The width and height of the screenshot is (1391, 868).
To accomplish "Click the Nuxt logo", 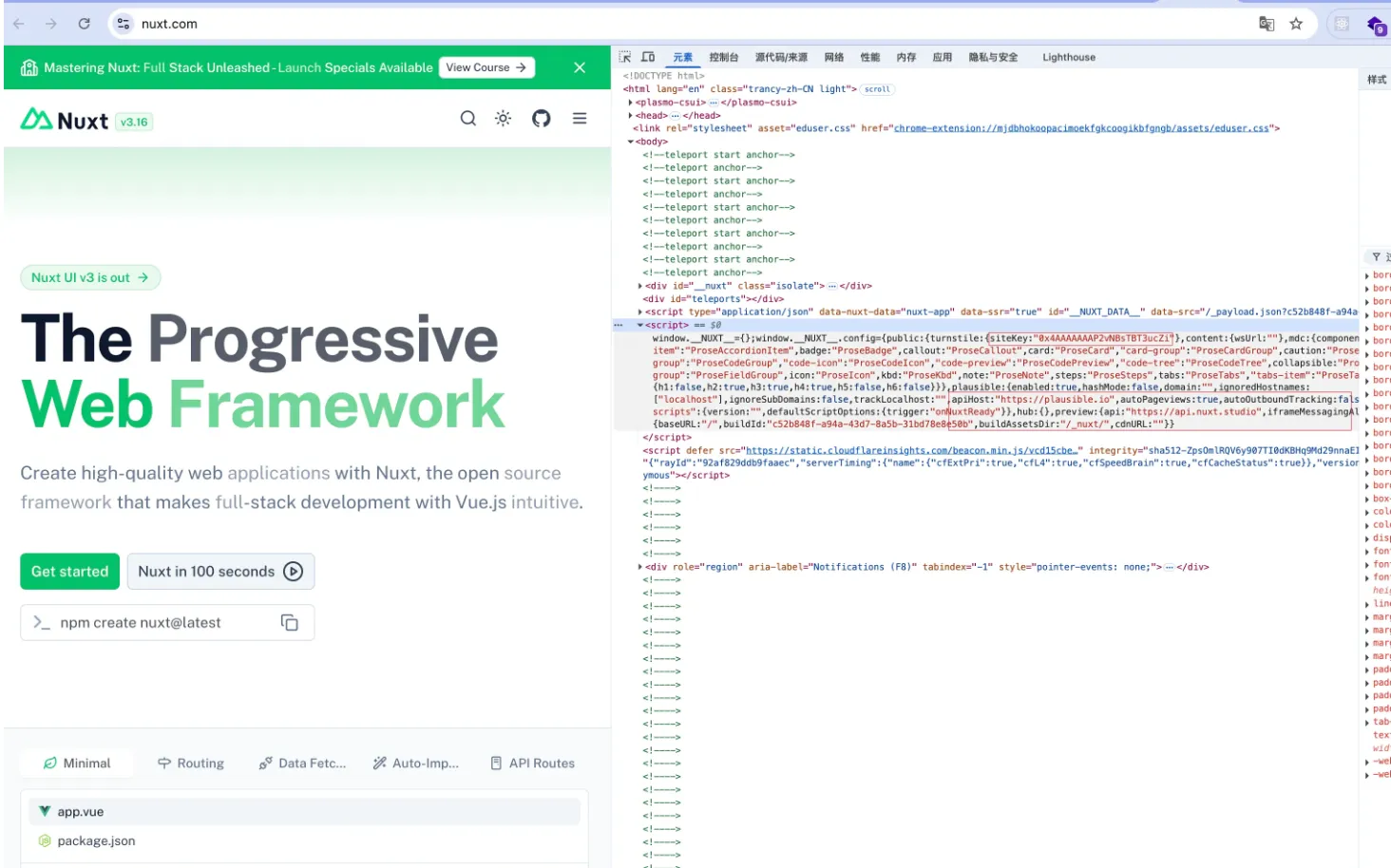I will [x=65, y=121].
